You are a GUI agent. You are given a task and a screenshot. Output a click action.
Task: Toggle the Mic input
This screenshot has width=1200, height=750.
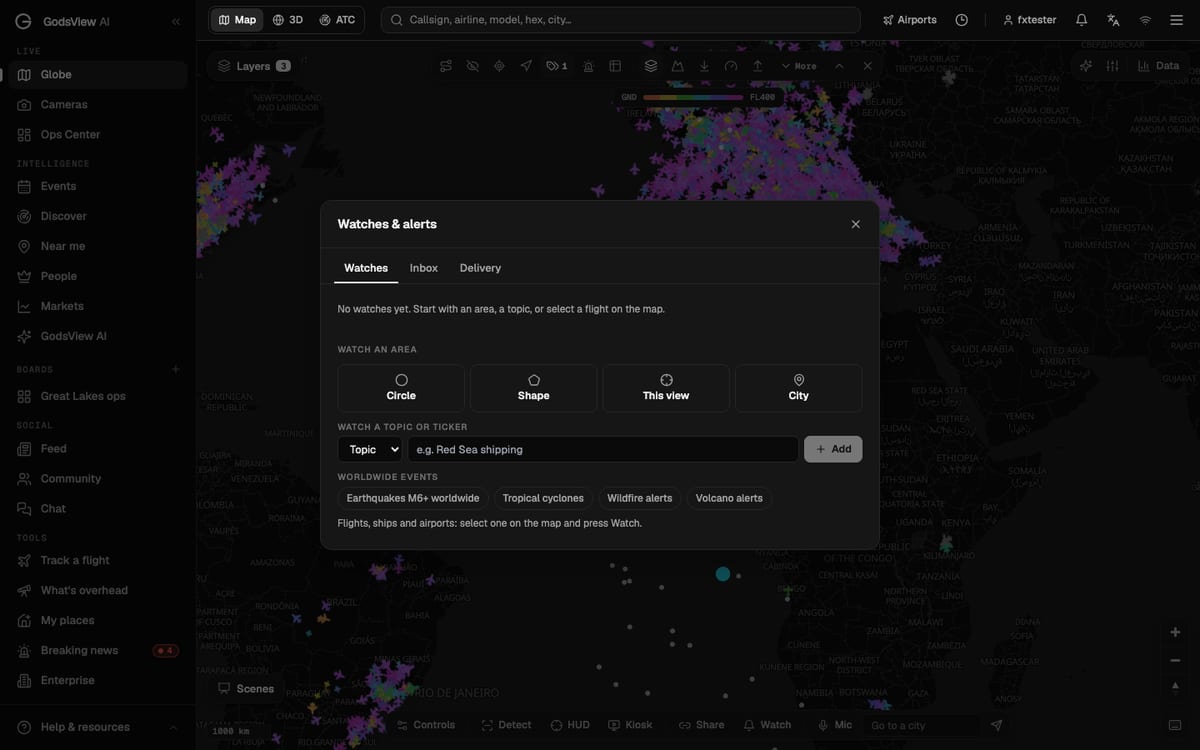coord(835,725)
